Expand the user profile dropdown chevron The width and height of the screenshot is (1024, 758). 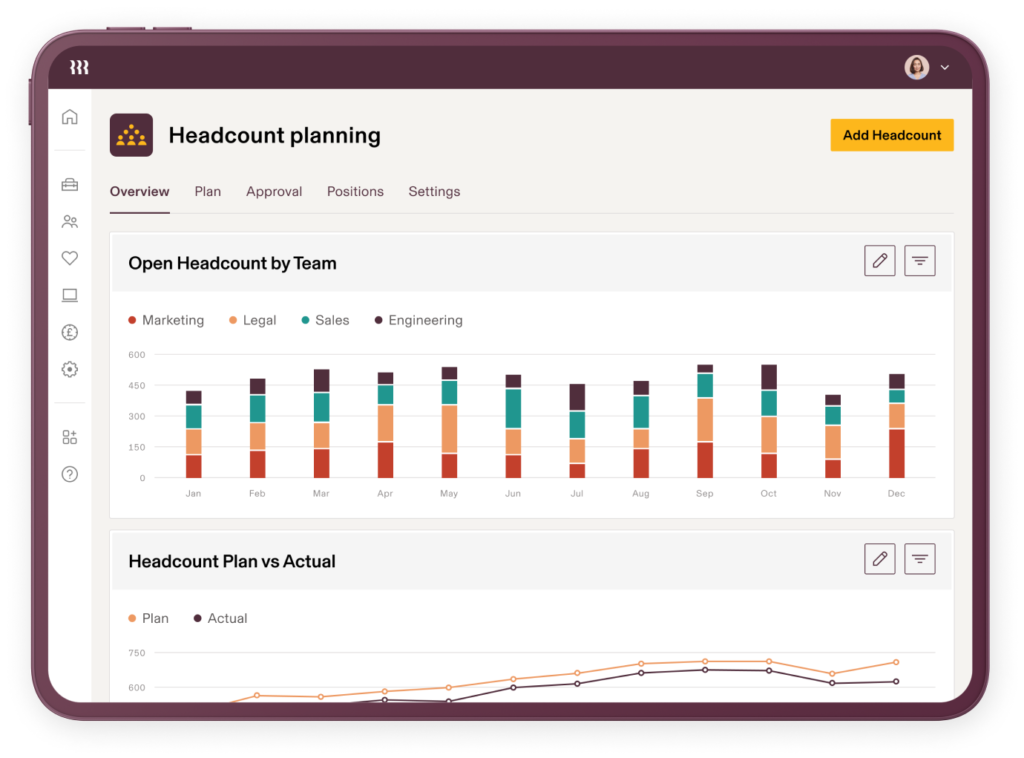click(945, 68)
